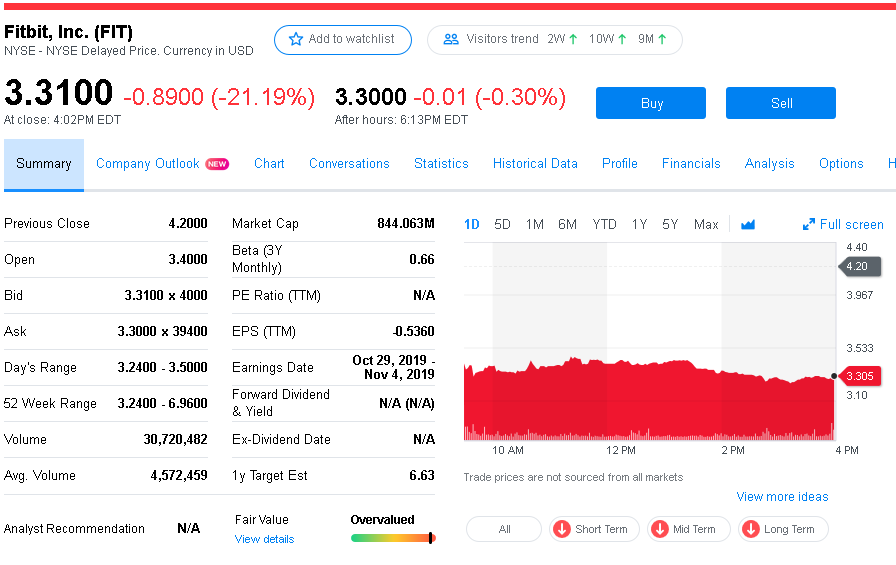Screen dimensions: 896x565
Task: Select the Max chart range
Action: [706, 225]
